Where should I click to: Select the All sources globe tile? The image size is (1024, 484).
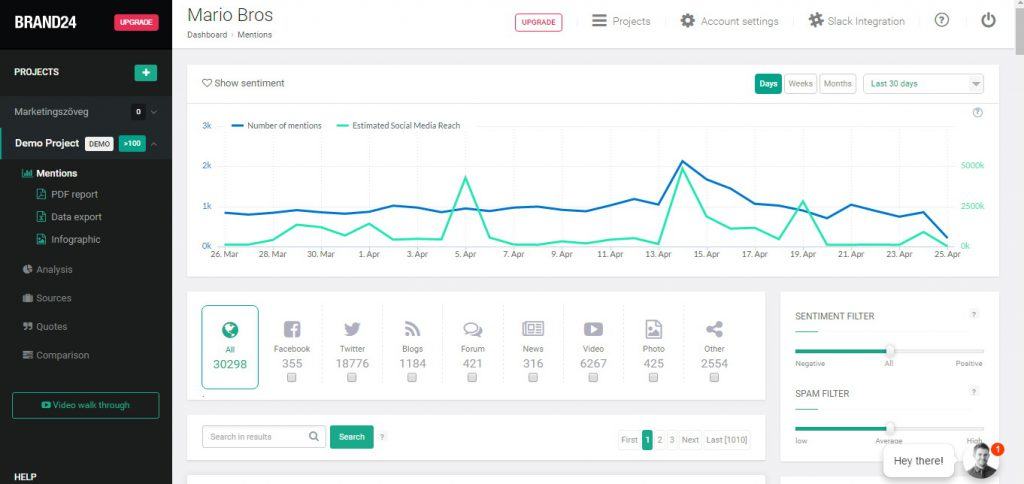pos(230,347)
